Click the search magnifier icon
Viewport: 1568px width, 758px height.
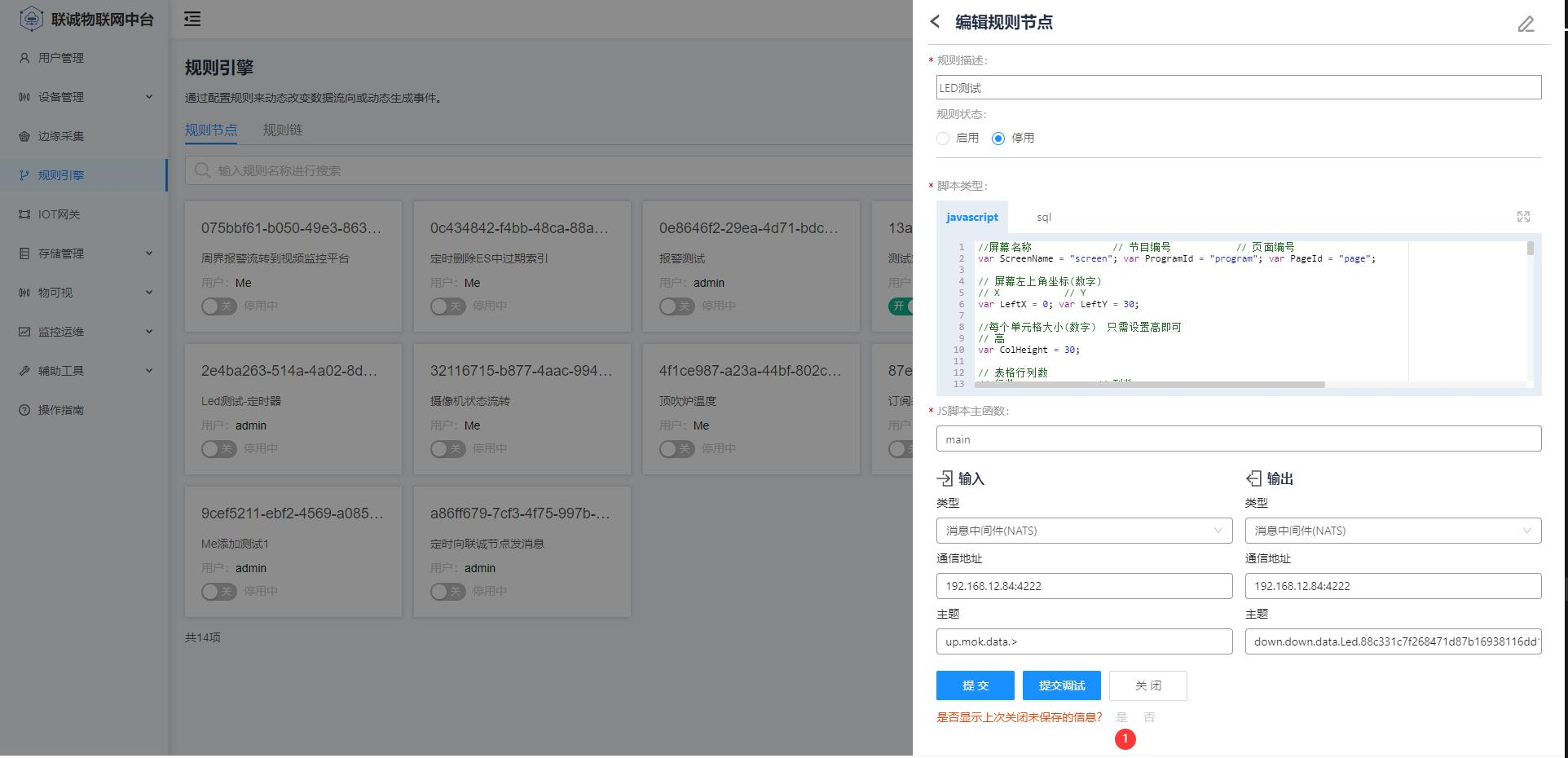(x=202, y=170)
